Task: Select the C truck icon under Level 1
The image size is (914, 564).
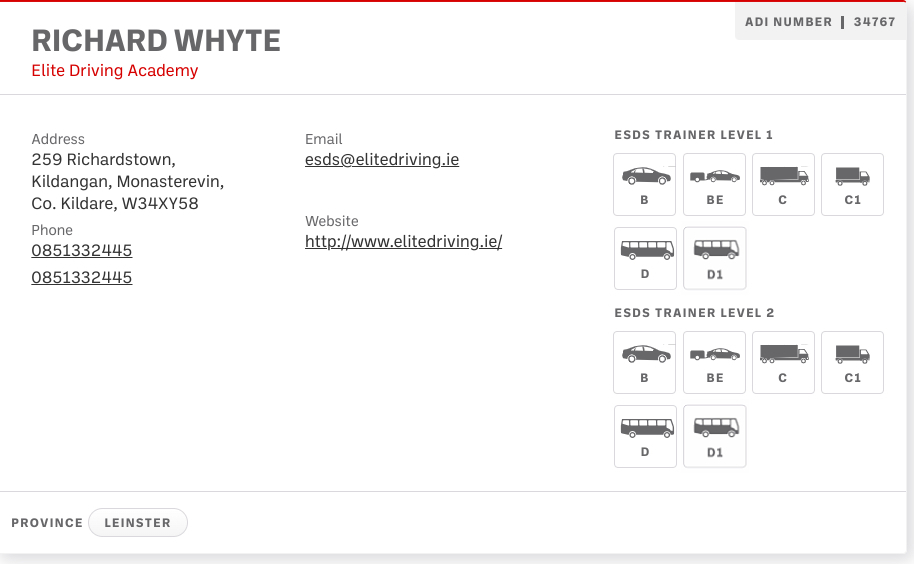Action: 783,185
